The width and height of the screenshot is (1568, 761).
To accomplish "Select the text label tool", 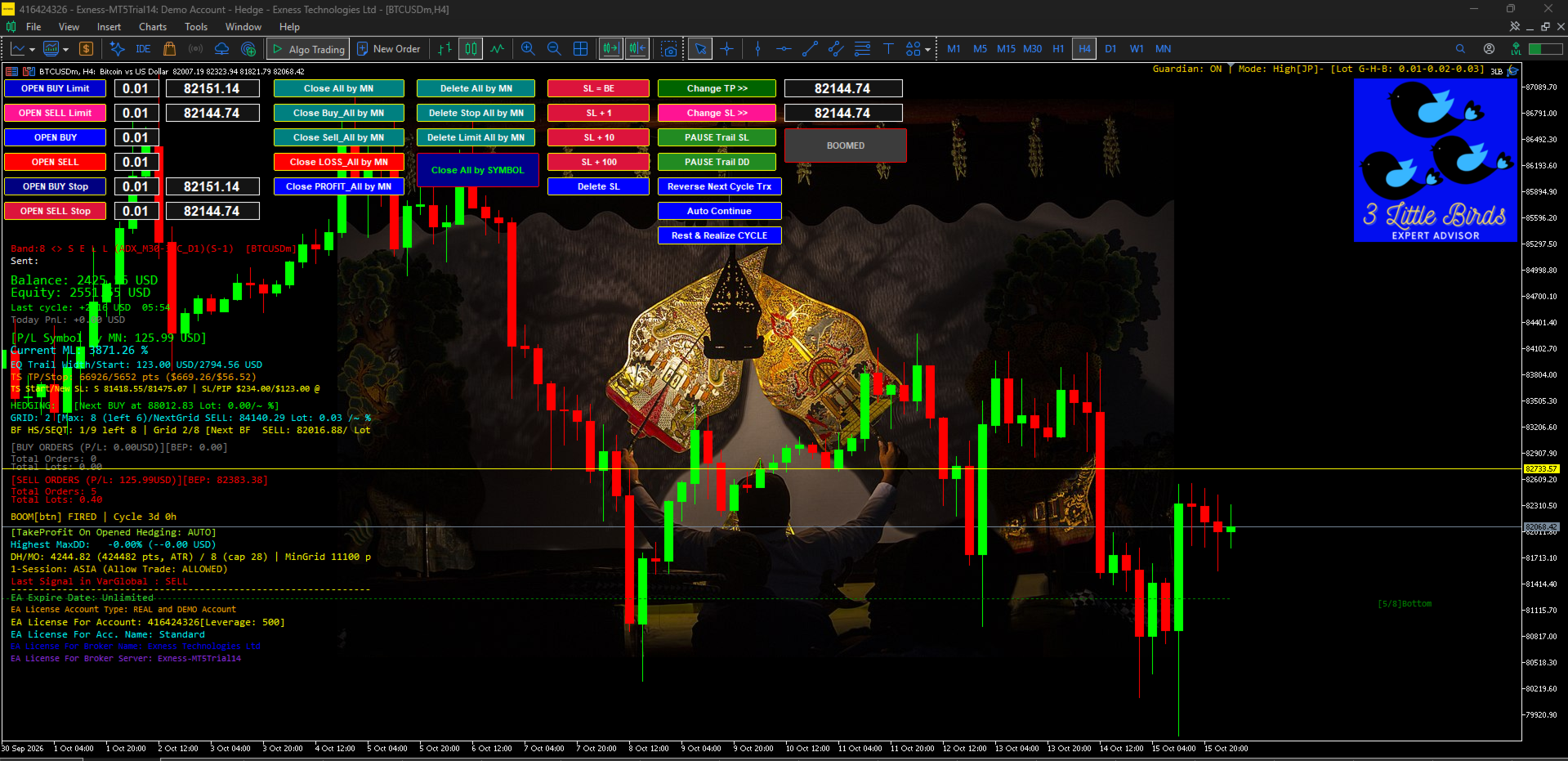I will tap(888, 49).
